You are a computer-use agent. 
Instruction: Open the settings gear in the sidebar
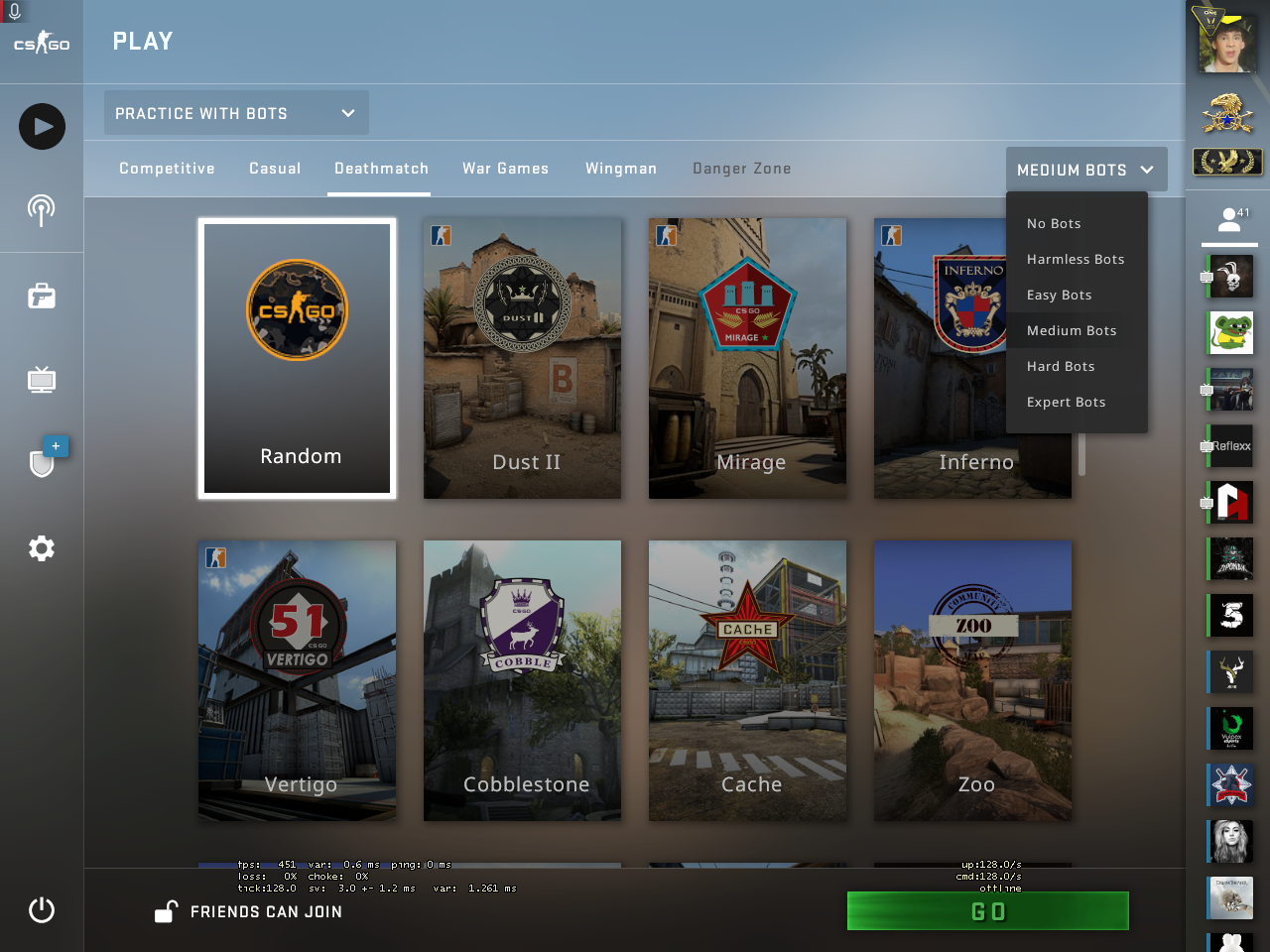click(x=42, y=548)
